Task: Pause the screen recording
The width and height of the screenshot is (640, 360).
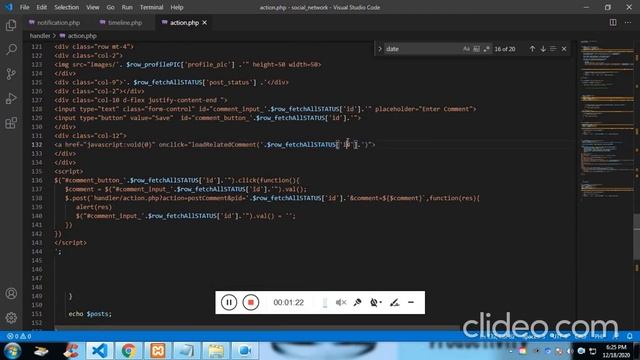Action: (x=229, y=302)
